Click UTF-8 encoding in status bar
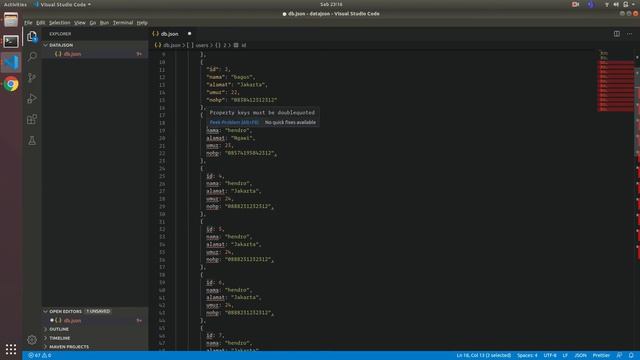This screenshot has width=640, height=360. click(550, 356)
